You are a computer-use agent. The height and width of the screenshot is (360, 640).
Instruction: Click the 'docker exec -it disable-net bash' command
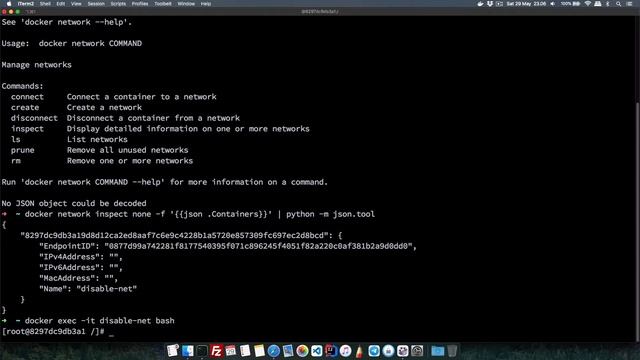pos(100,321)
